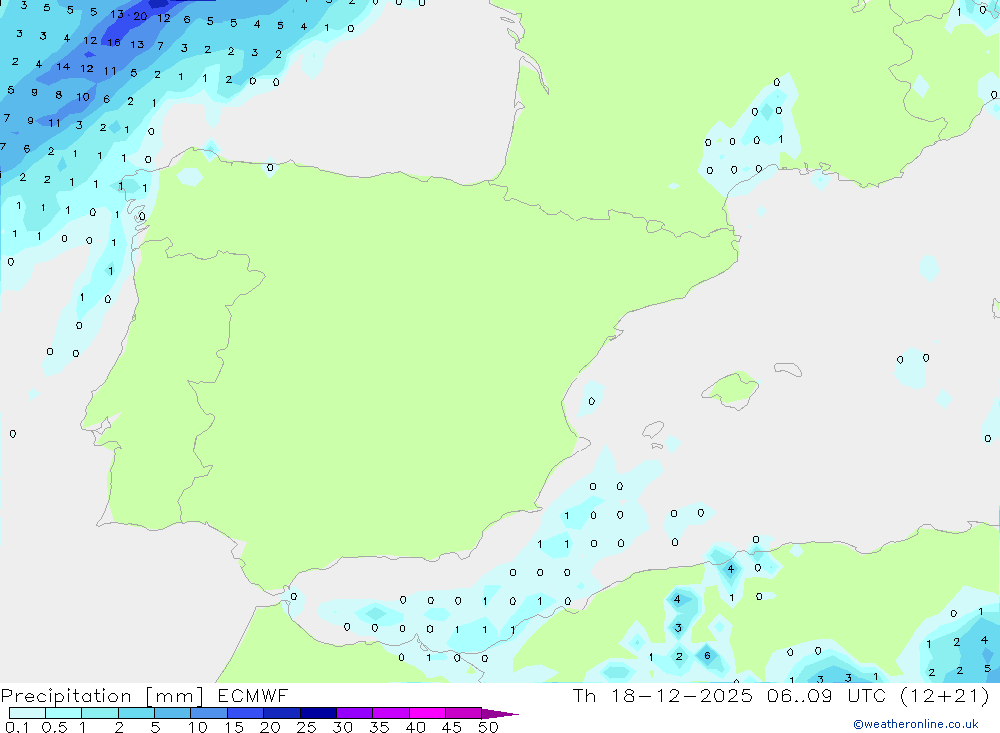Select the 2–5 mm legend color swatch

[136, 713]
